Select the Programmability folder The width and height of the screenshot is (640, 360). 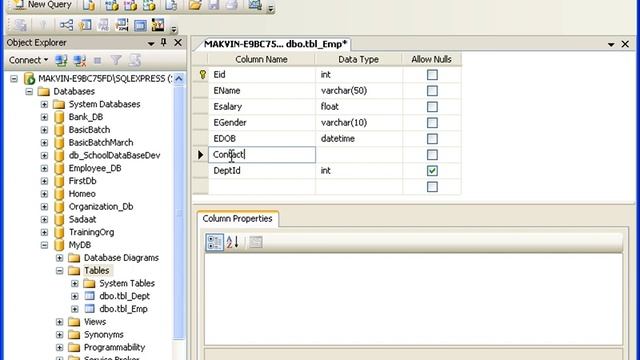pos(114,347)
